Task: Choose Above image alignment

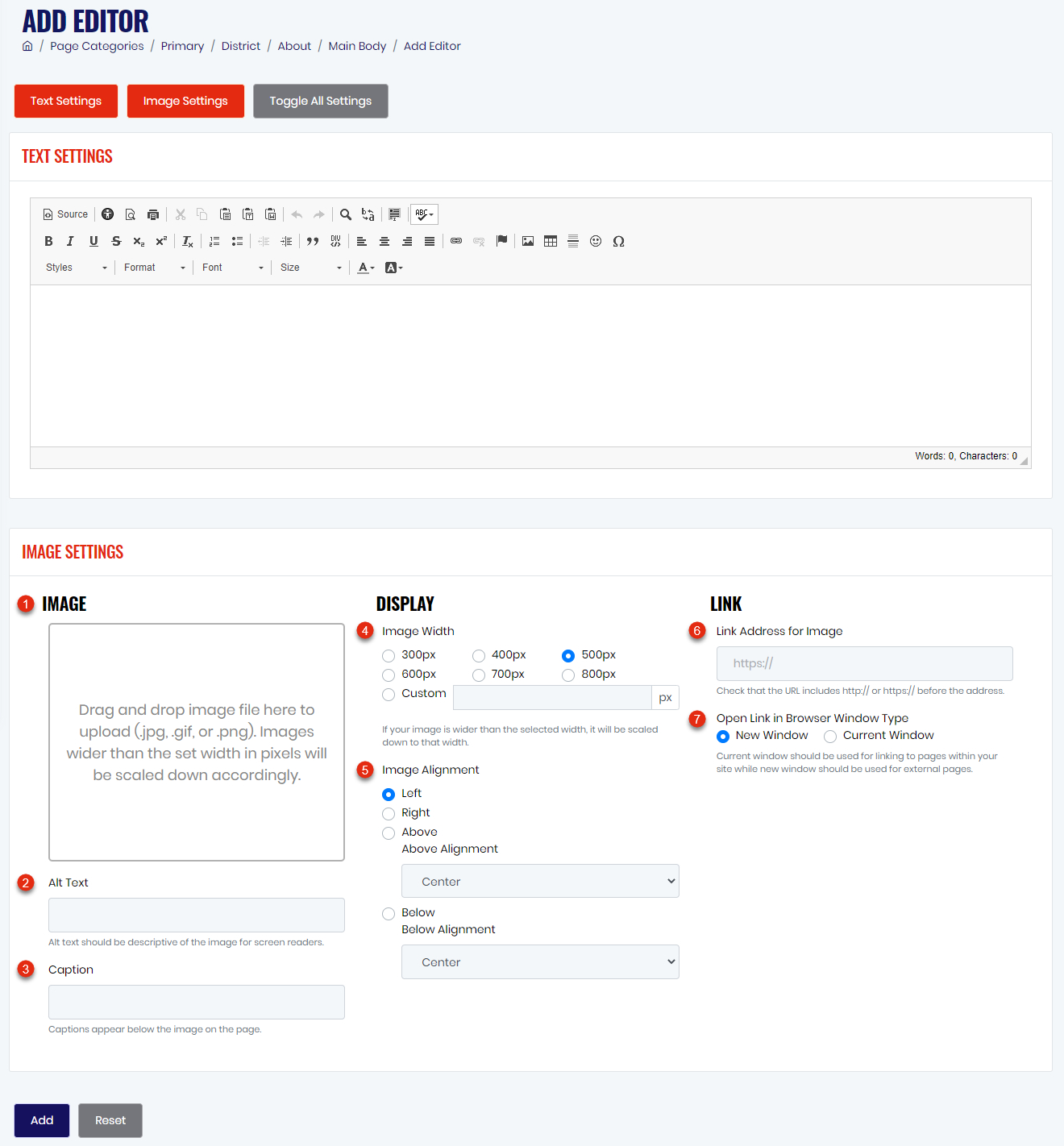Action: click(x=389, y=833)
